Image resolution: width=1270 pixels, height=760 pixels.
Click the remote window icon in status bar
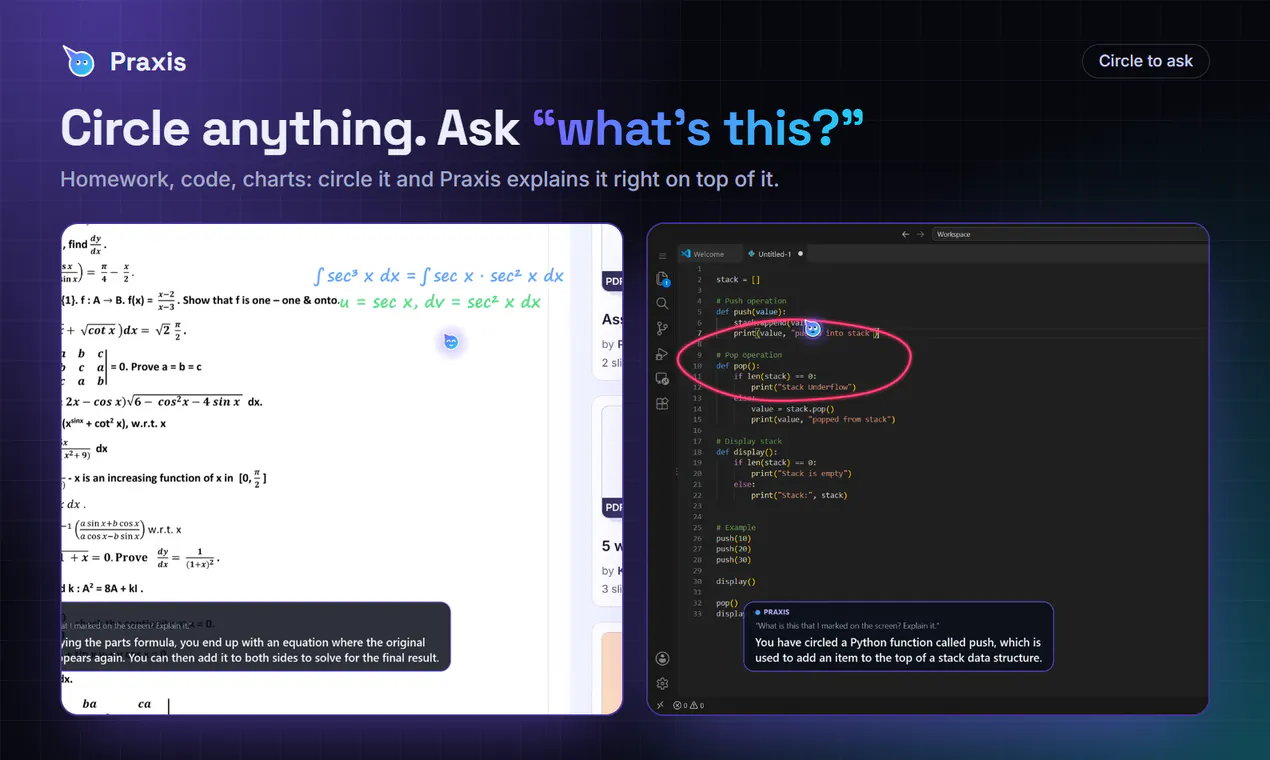tap(660, 705)
